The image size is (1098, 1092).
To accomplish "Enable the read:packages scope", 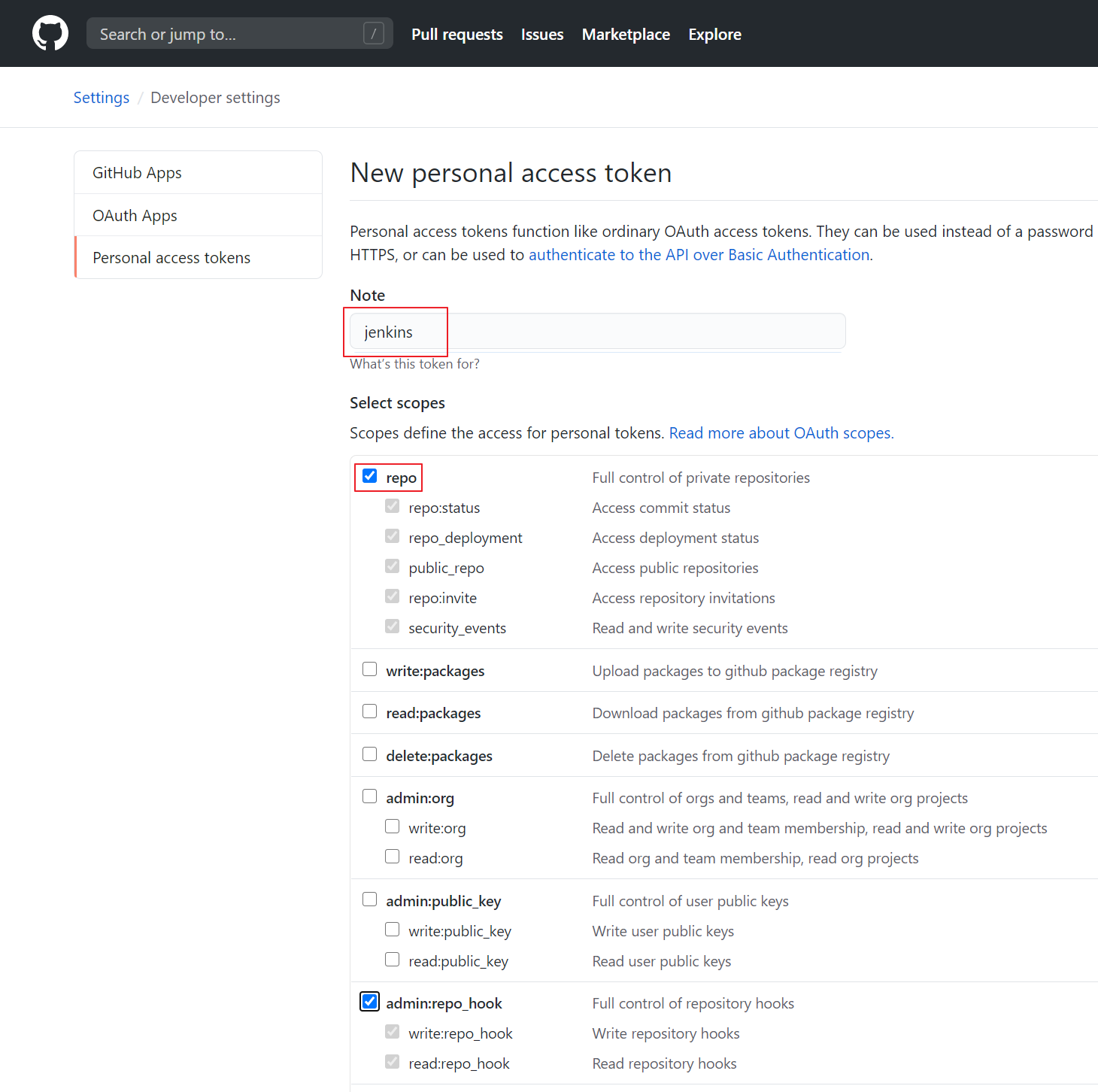I will 369,711.
